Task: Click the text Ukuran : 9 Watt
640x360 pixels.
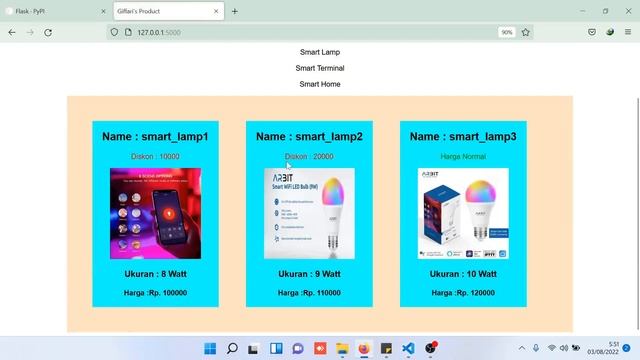Action: click(x=309, y=274)
